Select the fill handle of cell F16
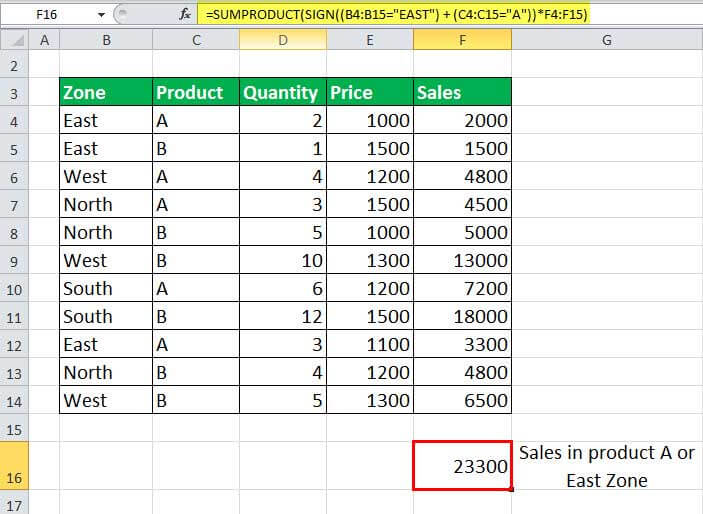Screen dimensions: 703x514 click(x=512, y=489)
